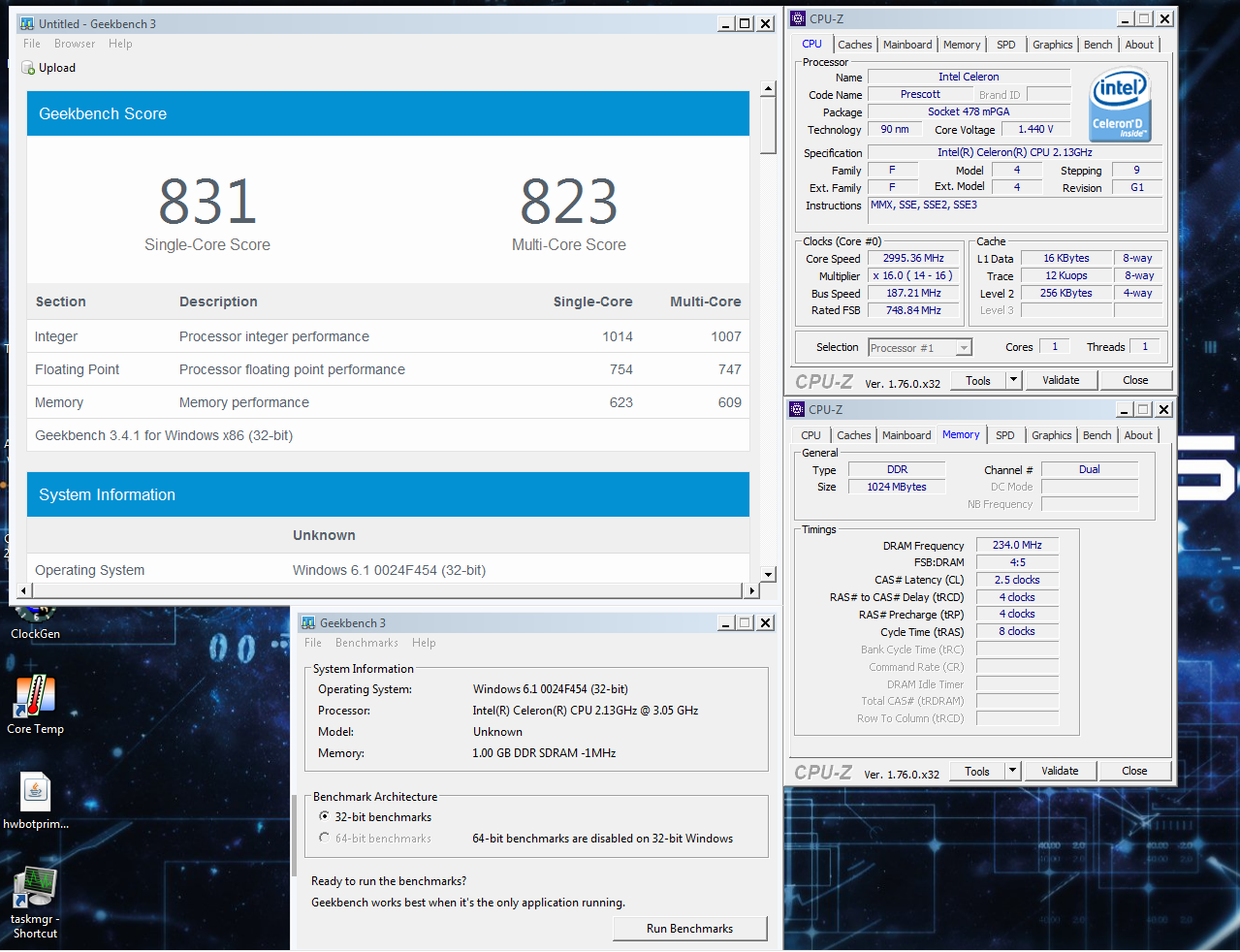1240x952 pixels.
Task: Switch to Bench tab in upper CPU-Z
Action: click(x=1098, y=45)
